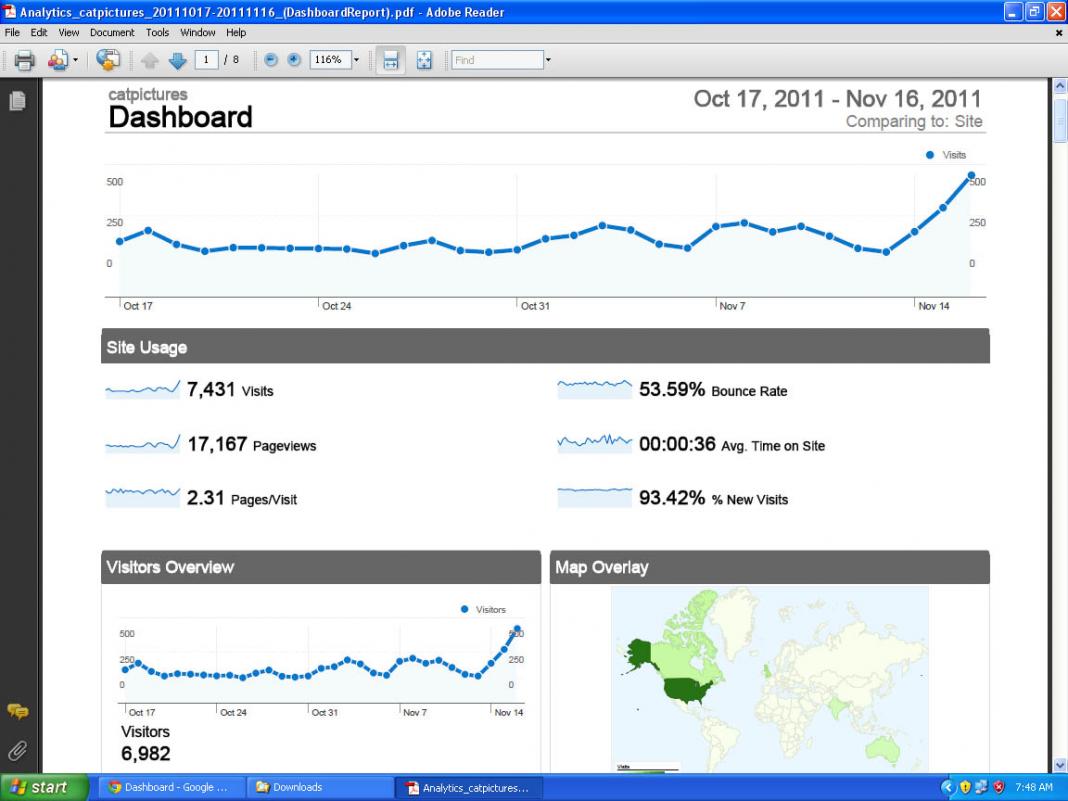Open the zoom percentage dropdown
The width and height of the screenshot is (1068, 801).
pos(356,60)
